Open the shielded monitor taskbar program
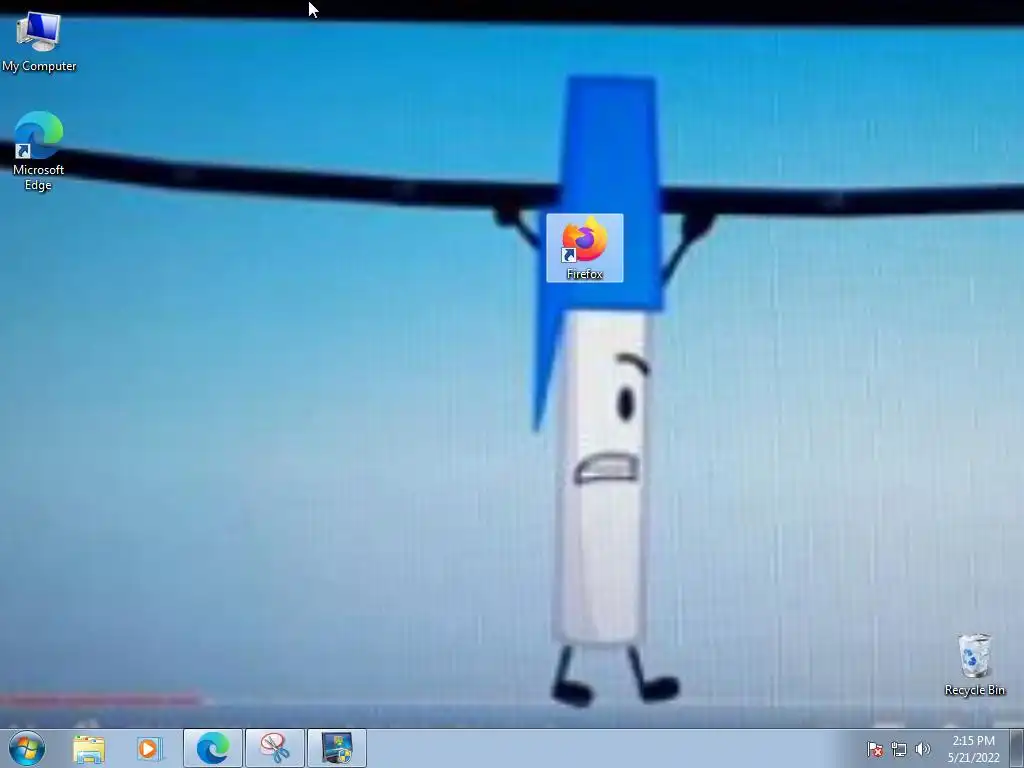Screen dimensions: 1024x768 pos(337,748)
